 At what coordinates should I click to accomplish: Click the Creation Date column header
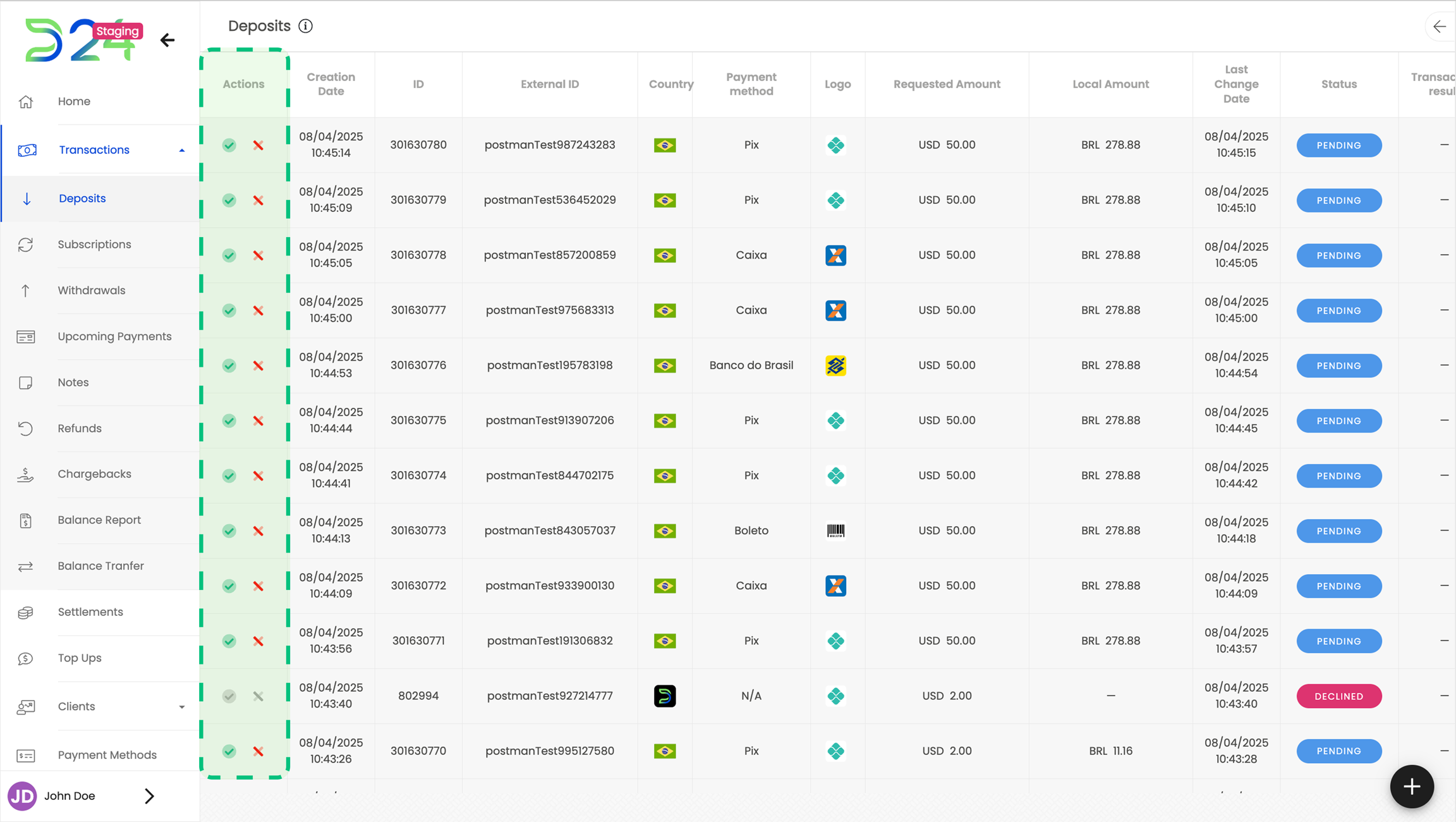click(331, 84)
